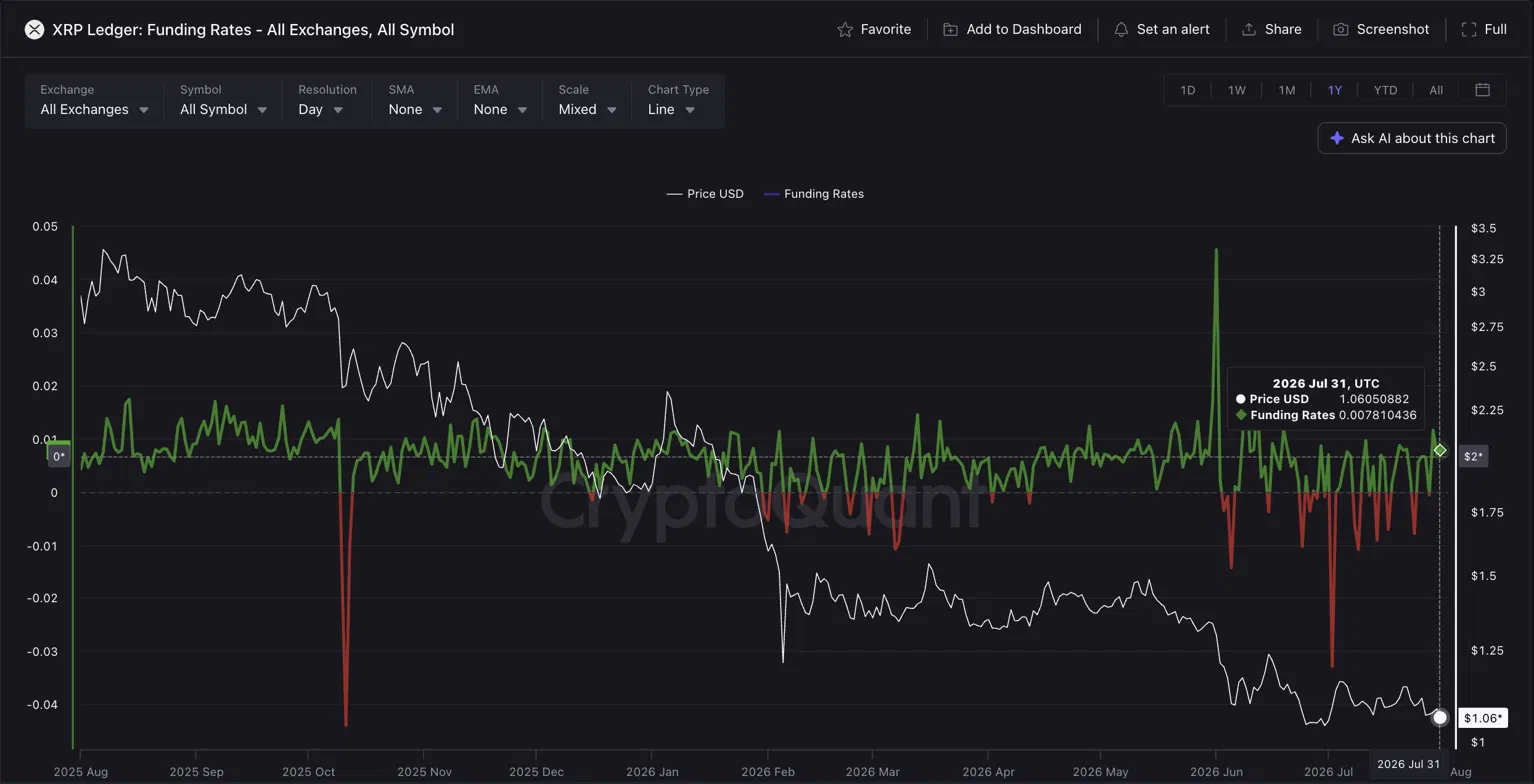Screen dimensions: 1534x784
Task: Click the Screenshot button label
Action: pyautogui.click(x=1393, y=30)
